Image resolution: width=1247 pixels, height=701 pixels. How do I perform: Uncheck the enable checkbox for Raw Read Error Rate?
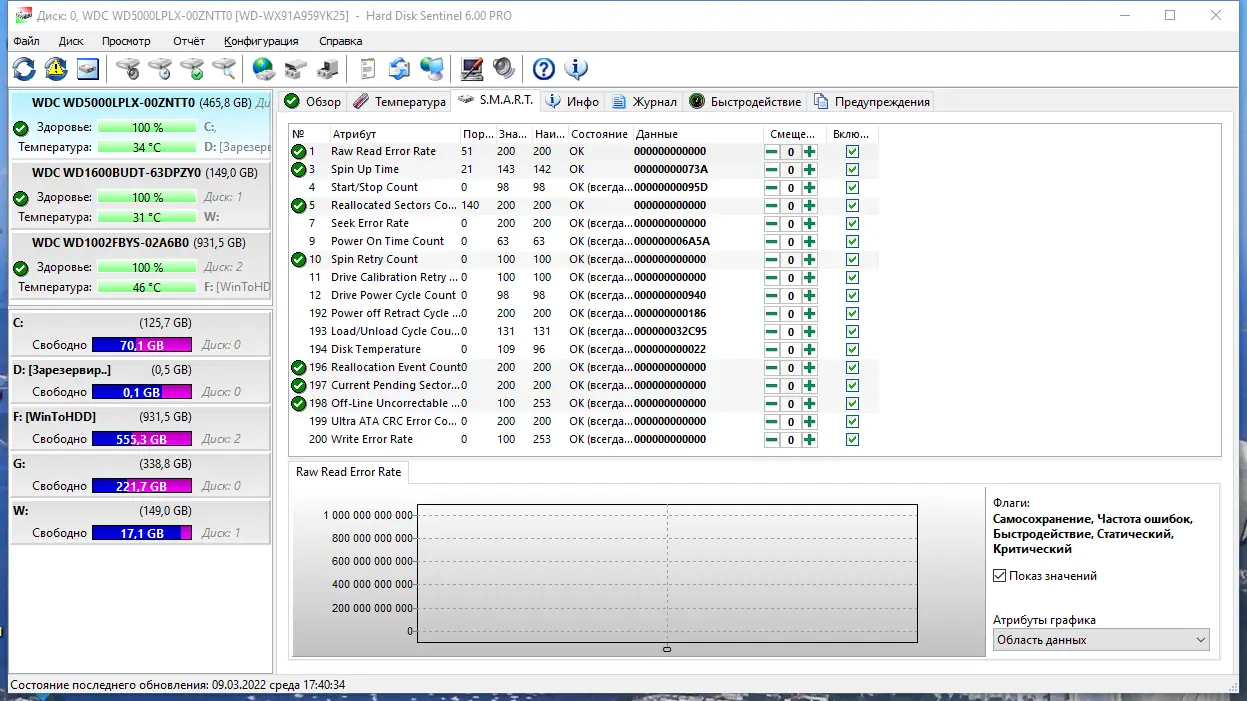tap(852, 152)
